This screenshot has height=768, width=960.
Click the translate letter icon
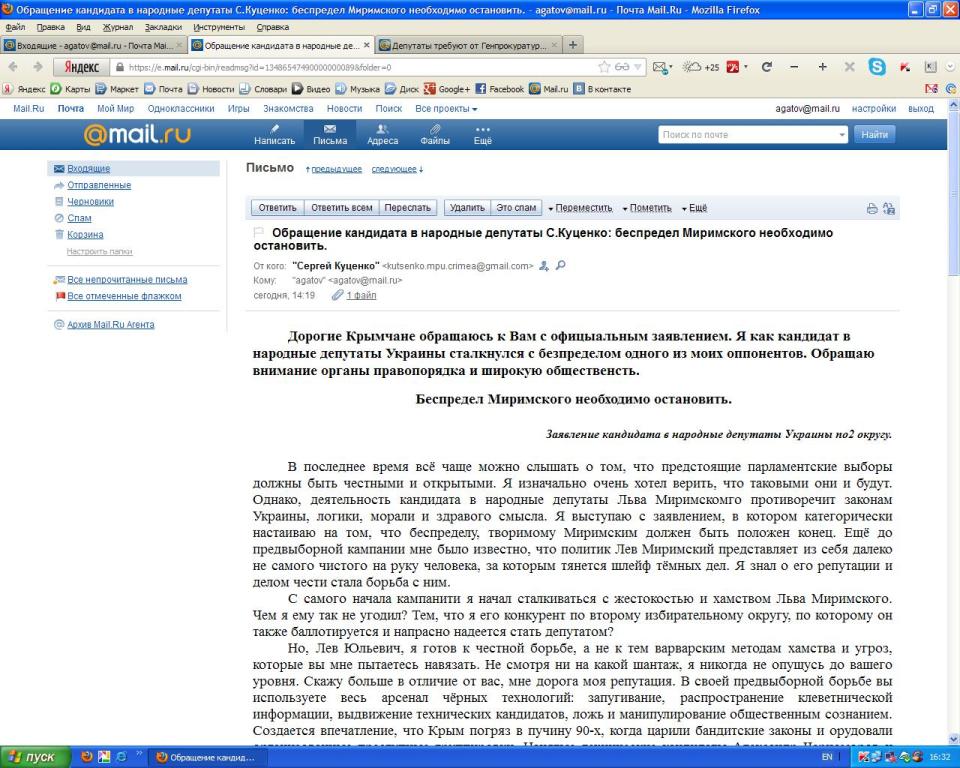pos(889,209)
